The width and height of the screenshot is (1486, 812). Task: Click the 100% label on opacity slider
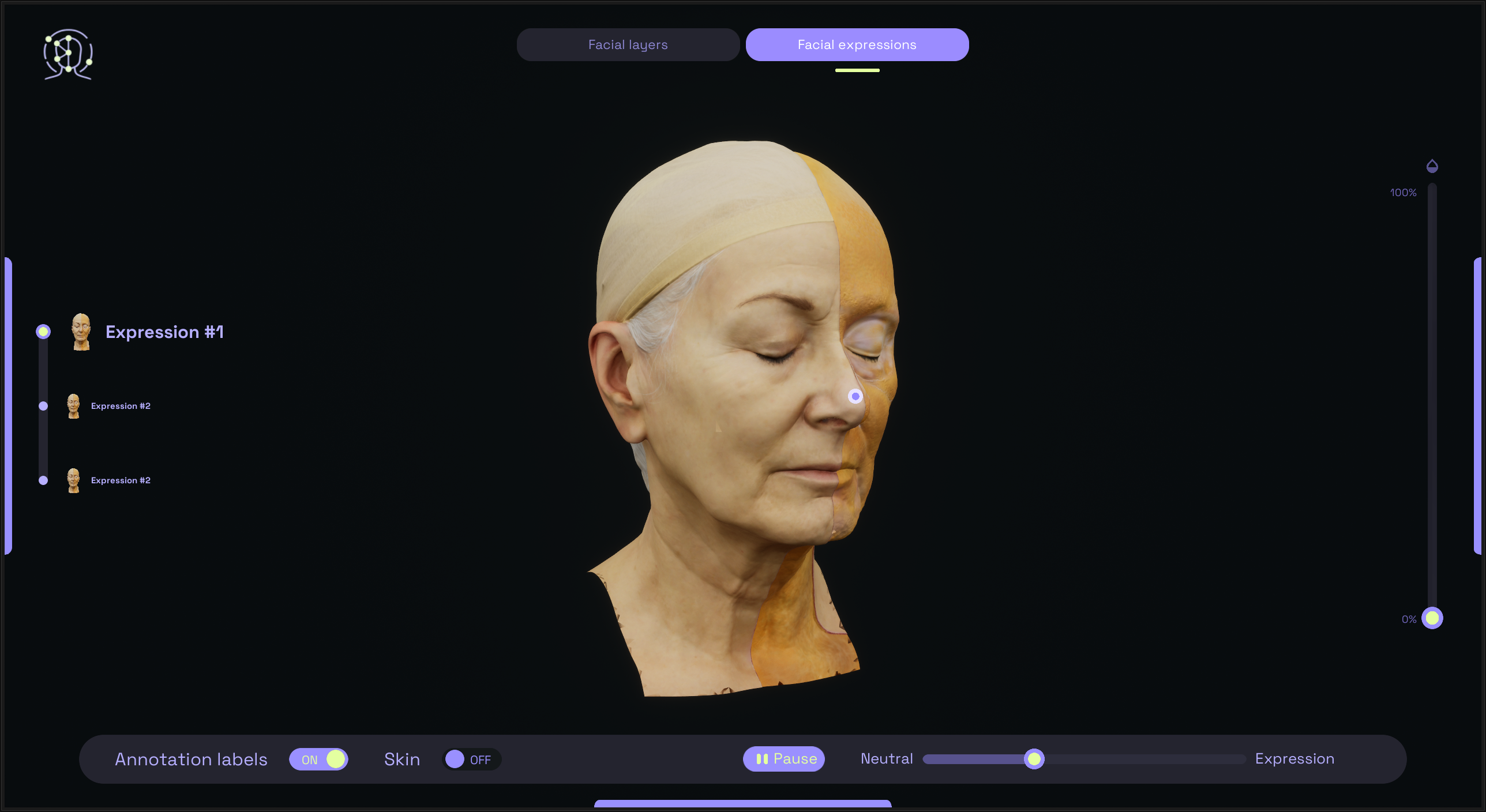pos(1403,193)
